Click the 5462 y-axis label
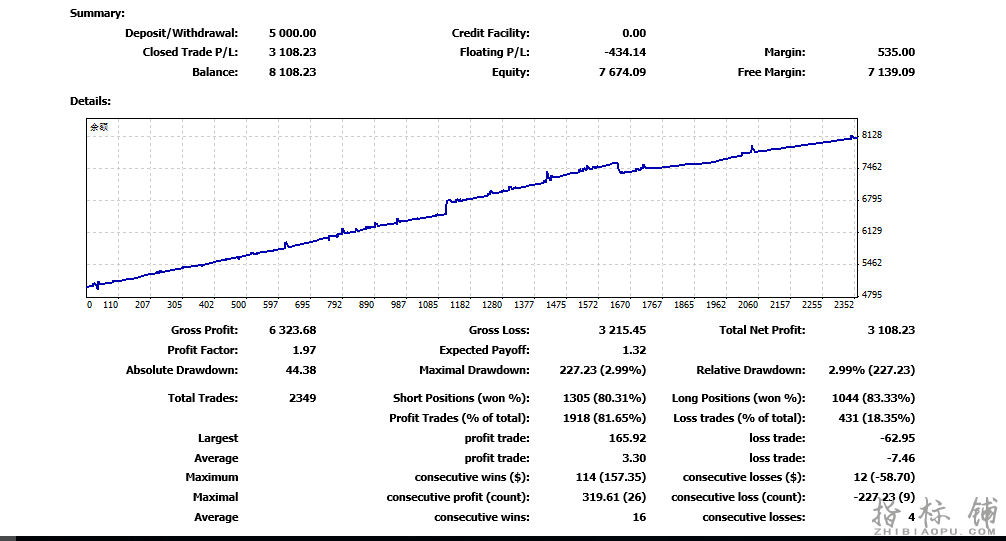 [x=872, y=262]
